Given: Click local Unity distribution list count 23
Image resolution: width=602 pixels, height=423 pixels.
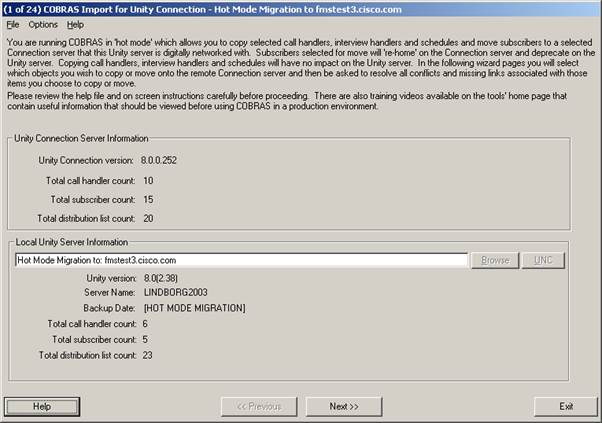Looking at the screenshot, I should [147, 355].
